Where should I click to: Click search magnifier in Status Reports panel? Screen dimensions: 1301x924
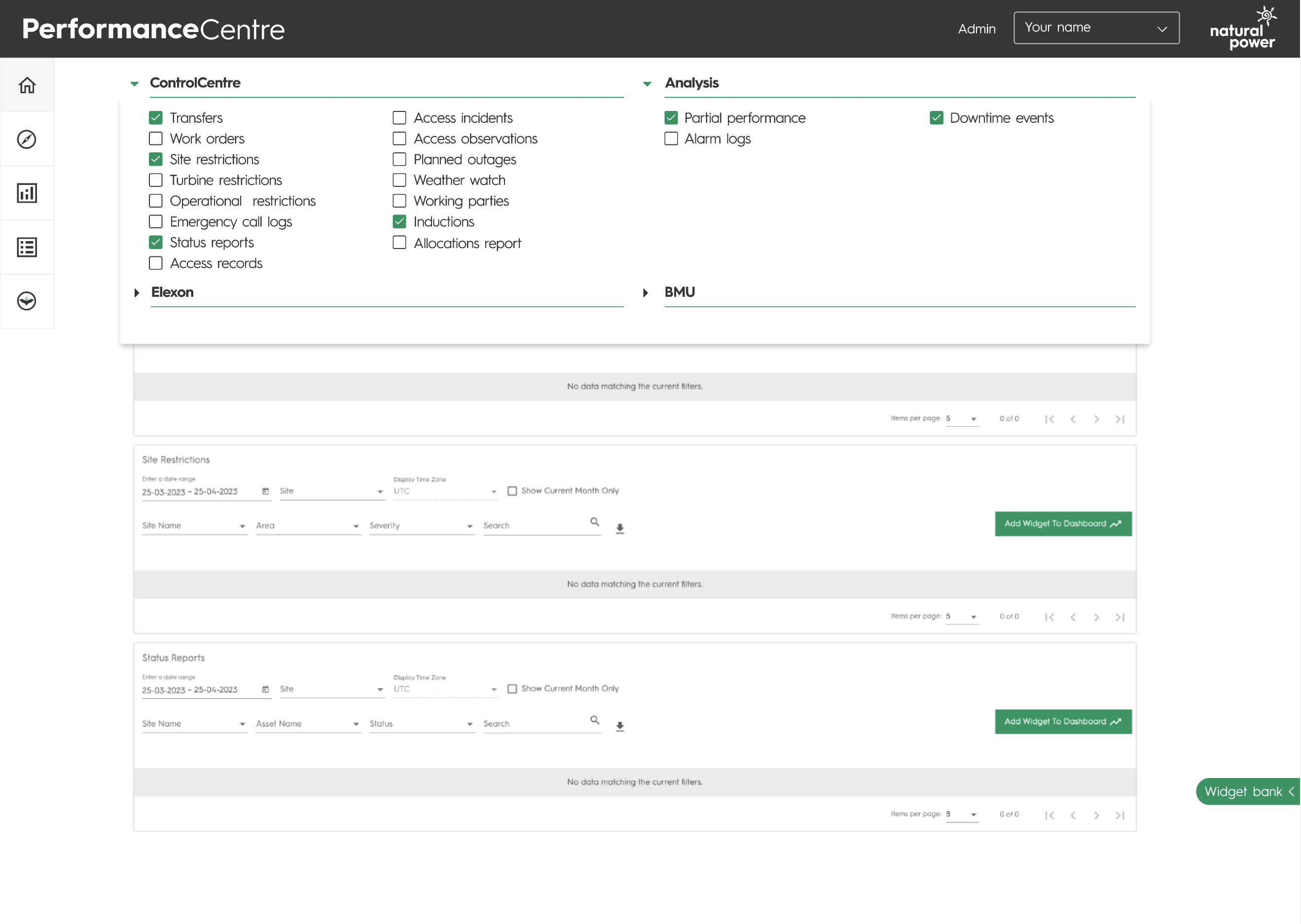(x=595, y=720)
